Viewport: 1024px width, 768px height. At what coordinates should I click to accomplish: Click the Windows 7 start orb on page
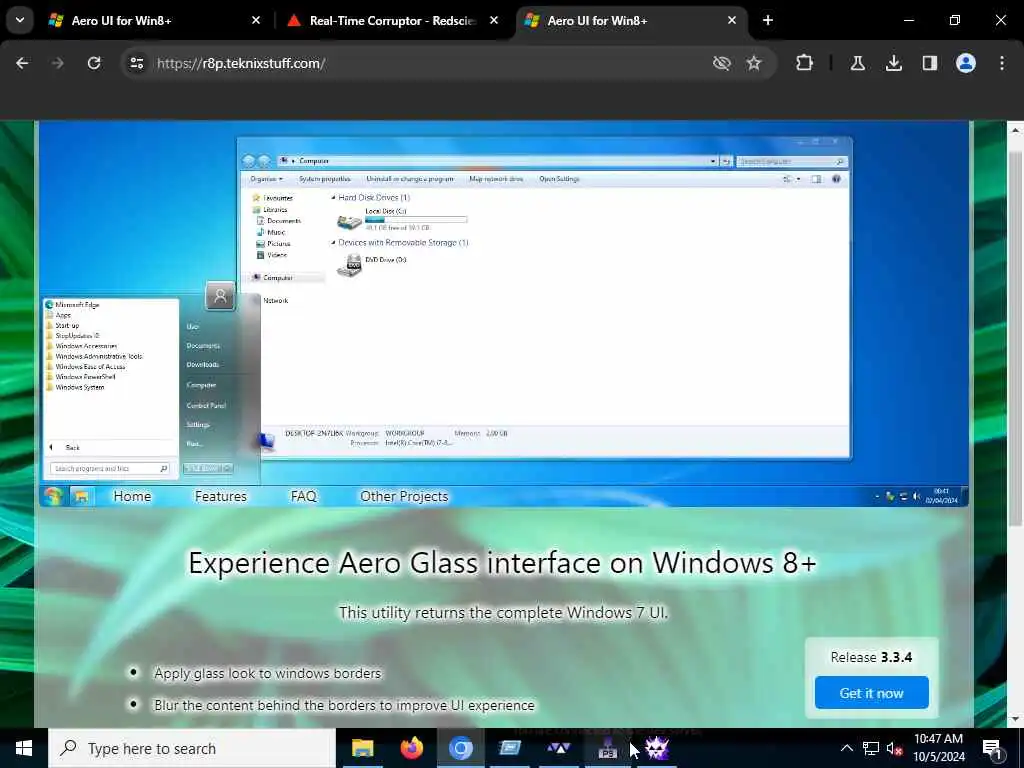pos(53,496)
